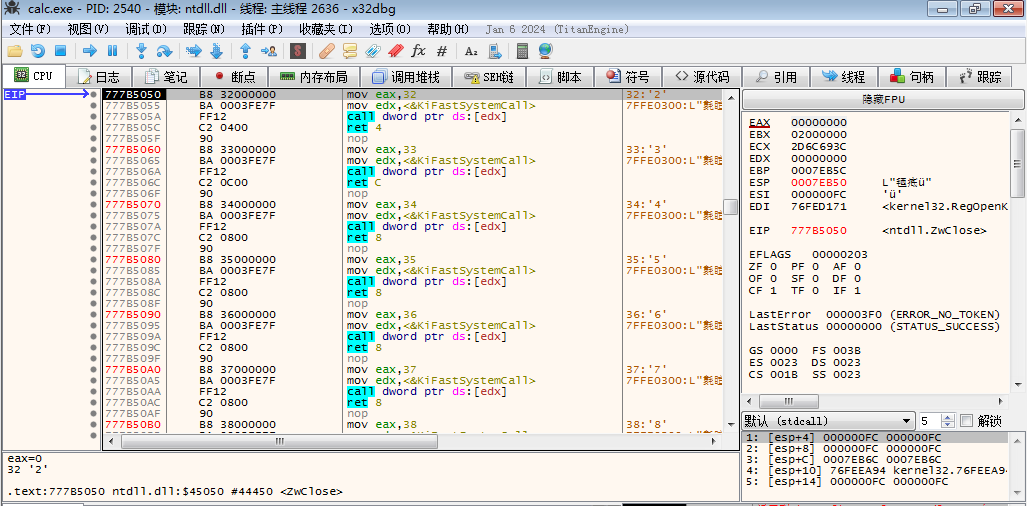Screen dimensions: 1027x506
Task: Open the Patches bandage icon
Action: click(x=327, y=50)
